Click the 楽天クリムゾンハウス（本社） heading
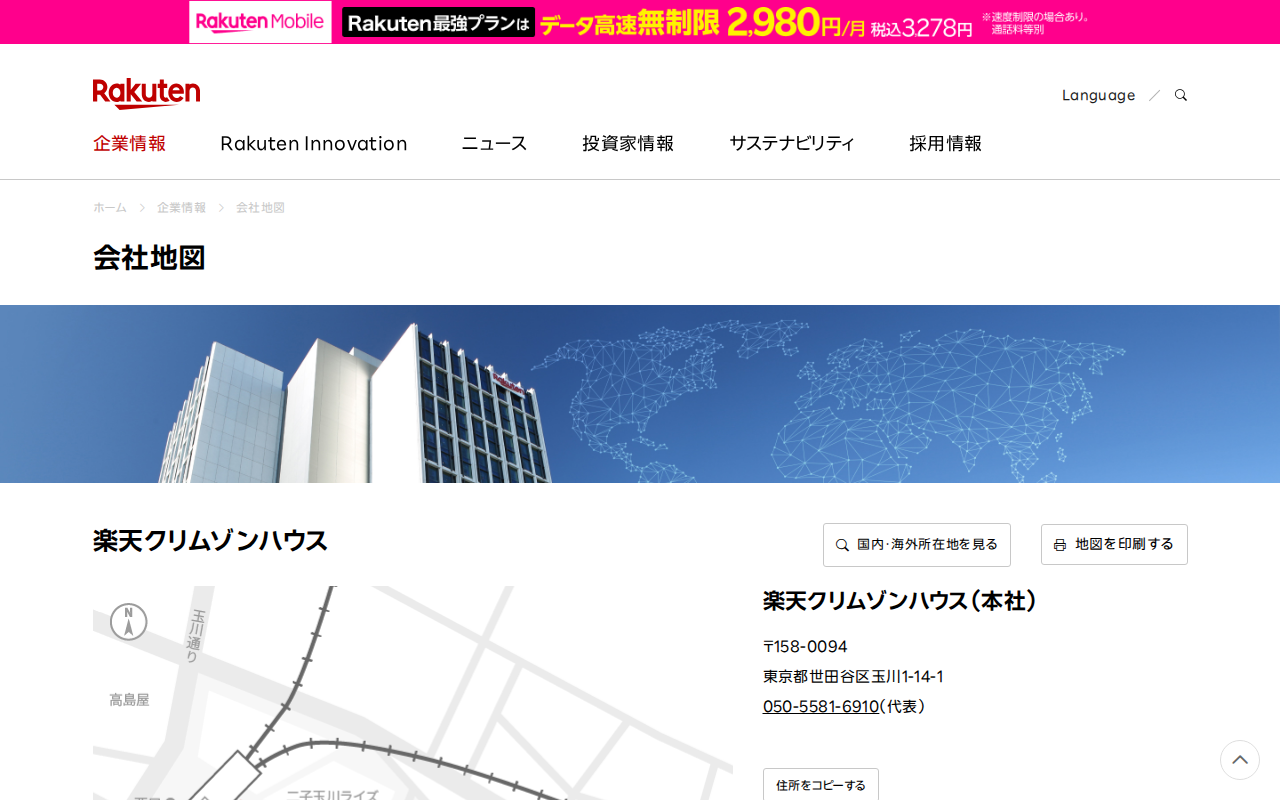Viewport: 1280px width, 800px height. (x=900, y=601)
